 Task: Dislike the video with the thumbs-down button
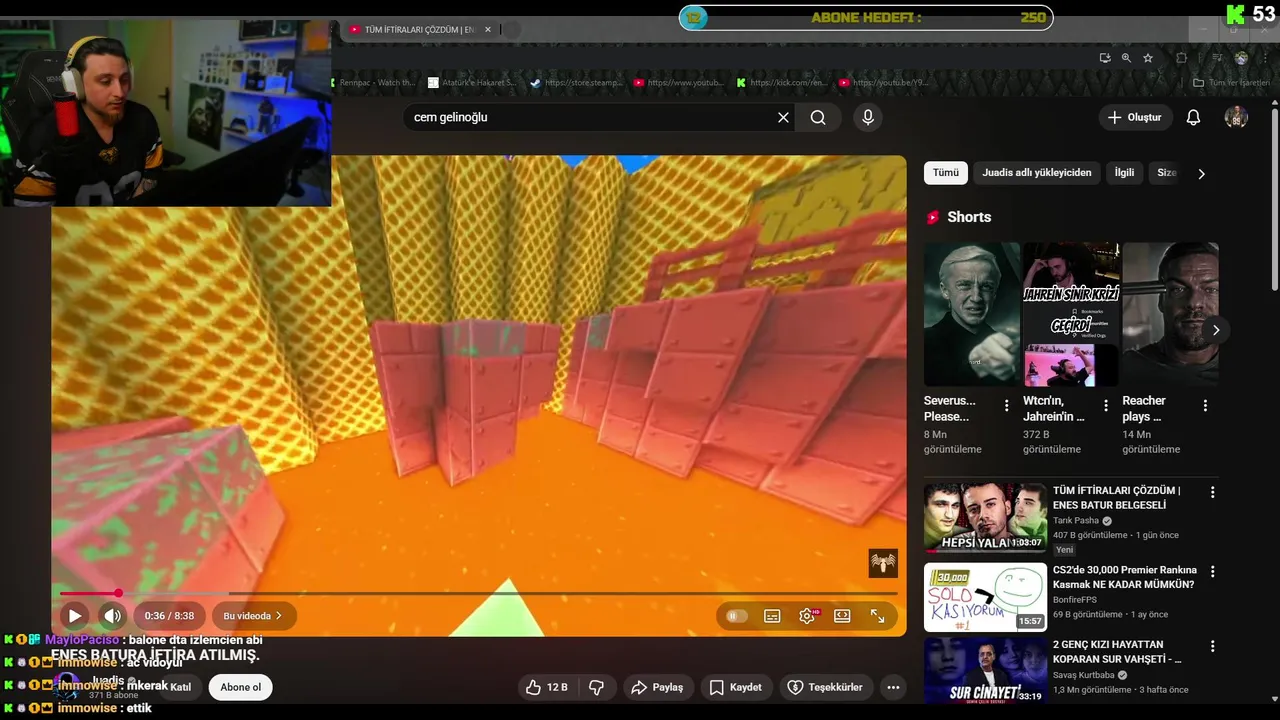coord(597,687)
